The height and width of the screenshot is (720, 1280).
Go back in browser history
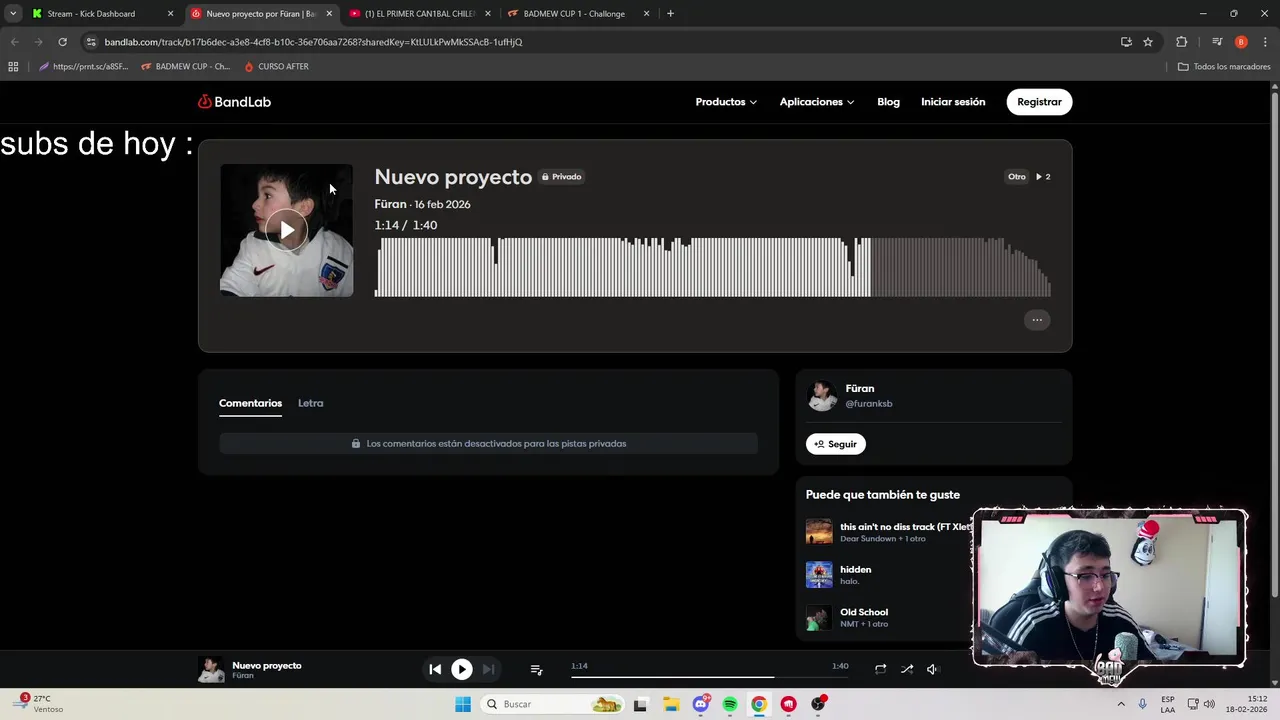tap(14, 42)
